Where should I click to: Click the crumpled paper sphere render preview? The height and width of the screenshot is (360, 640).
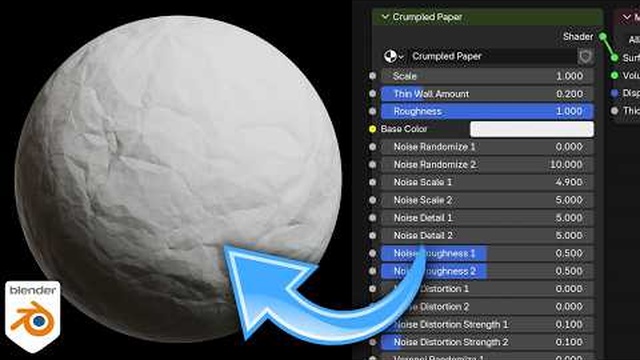tap(178, 178)
